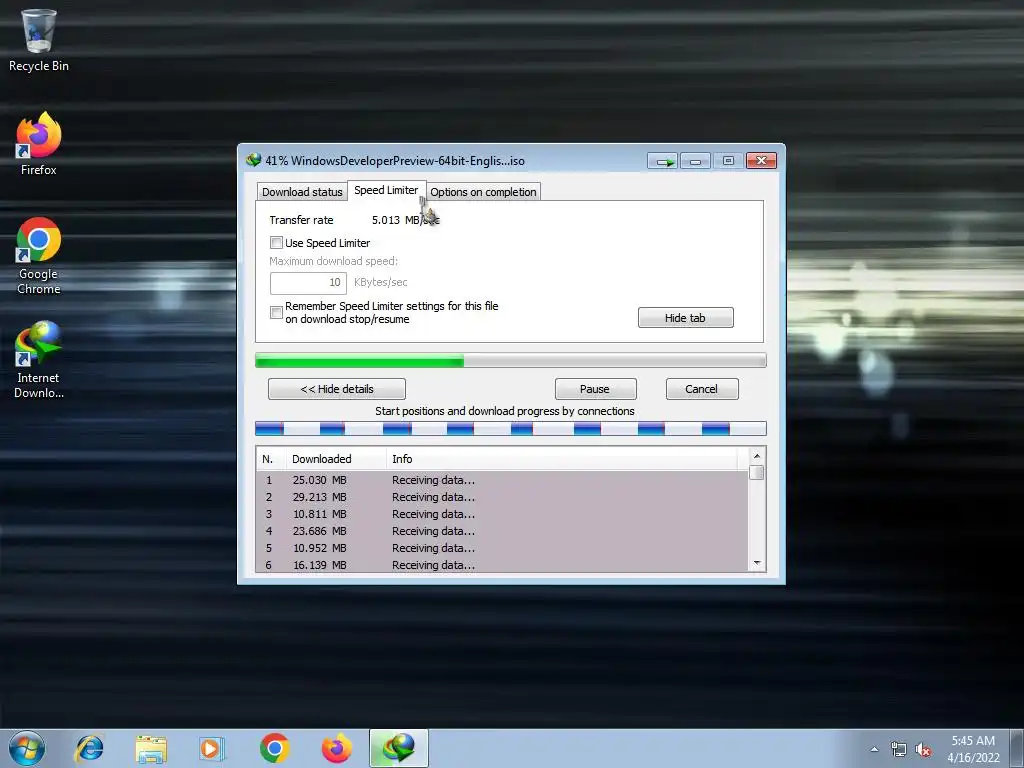Switch to the Download status tab
Image resolution: width=1024 pixels, height=768 pixels.
(x=302, y=192)
